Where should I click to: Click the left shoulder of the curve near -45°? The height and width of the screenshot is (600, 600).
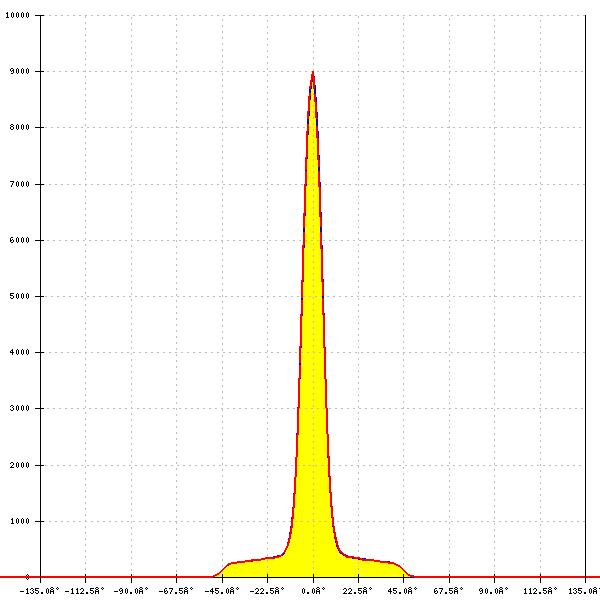coord(230,563)
